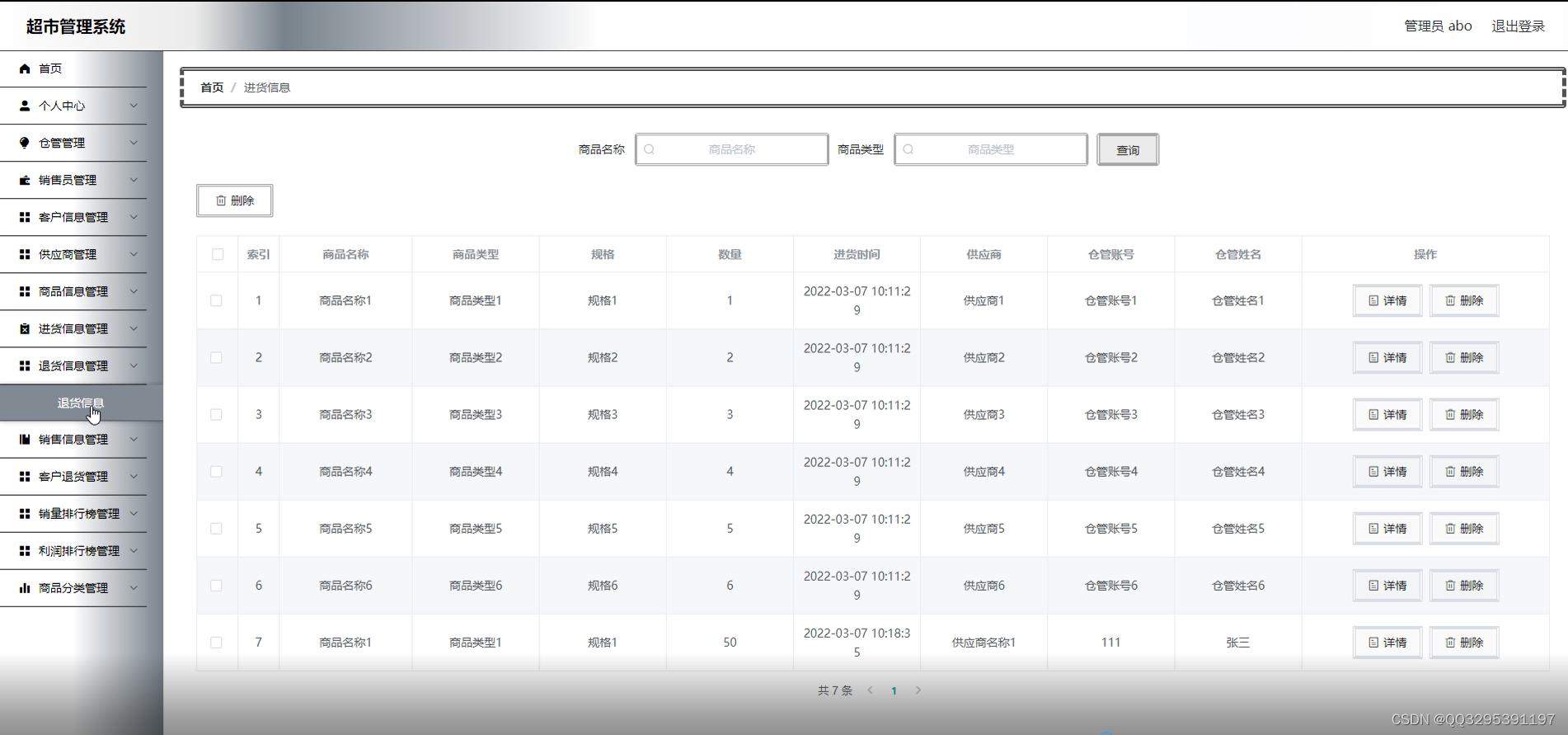Focus the 商品名称 search input
The width and height of the screenshot is (1568, 735).
point(731,149)
